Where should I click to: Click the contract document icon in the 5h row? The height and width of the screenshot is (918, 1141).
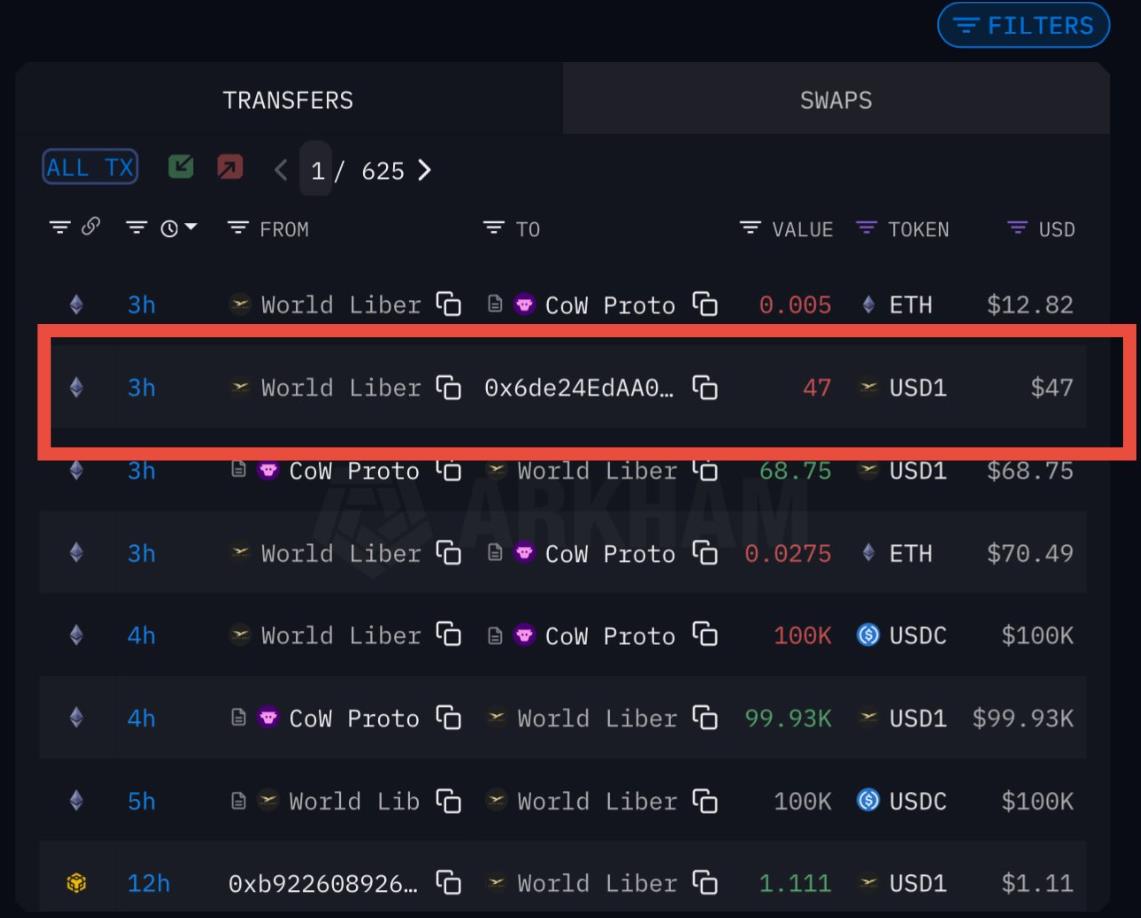pos(238,801)
